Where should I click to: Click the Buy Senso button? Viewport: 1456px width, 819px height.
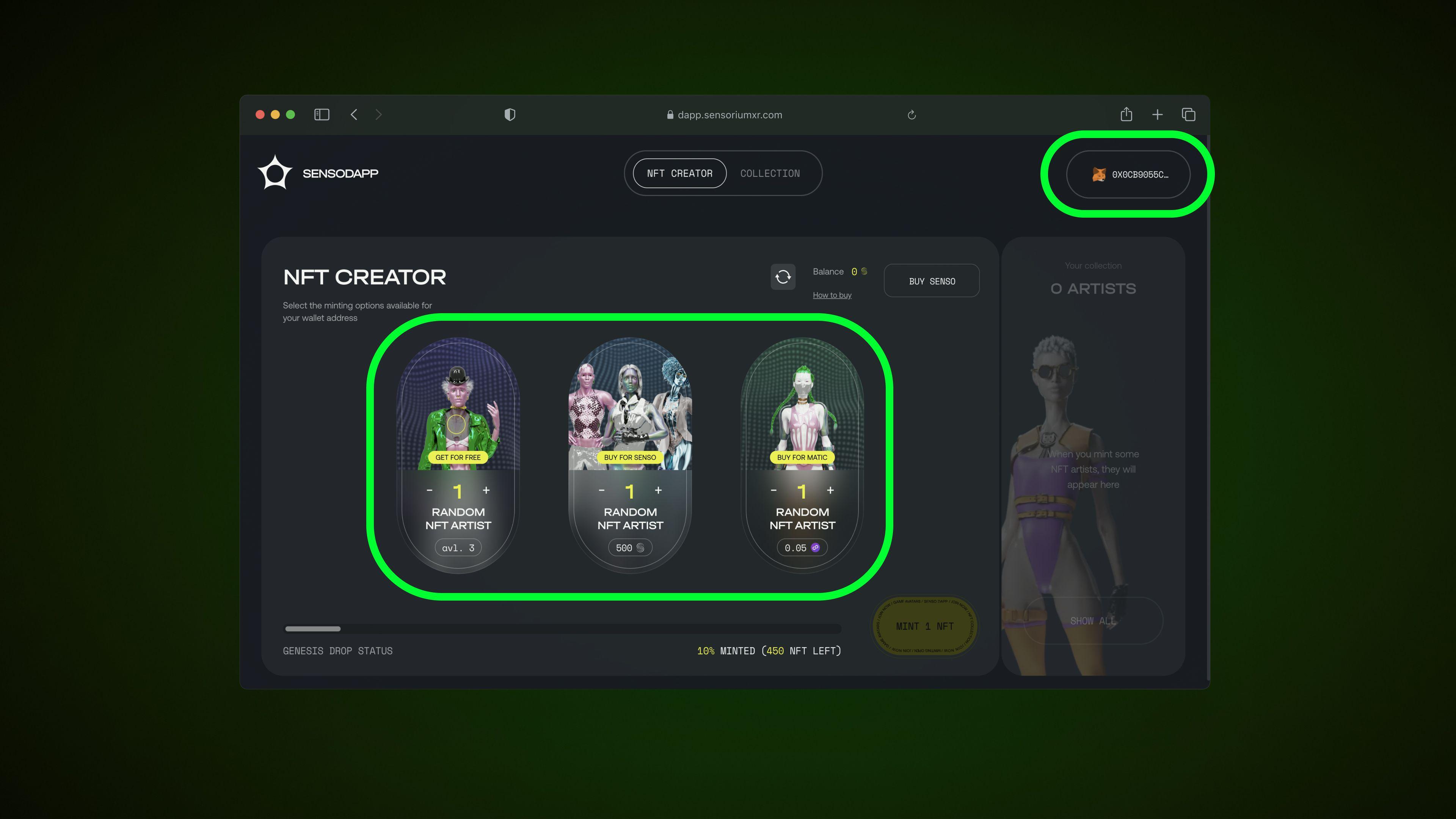coord(932,281)
